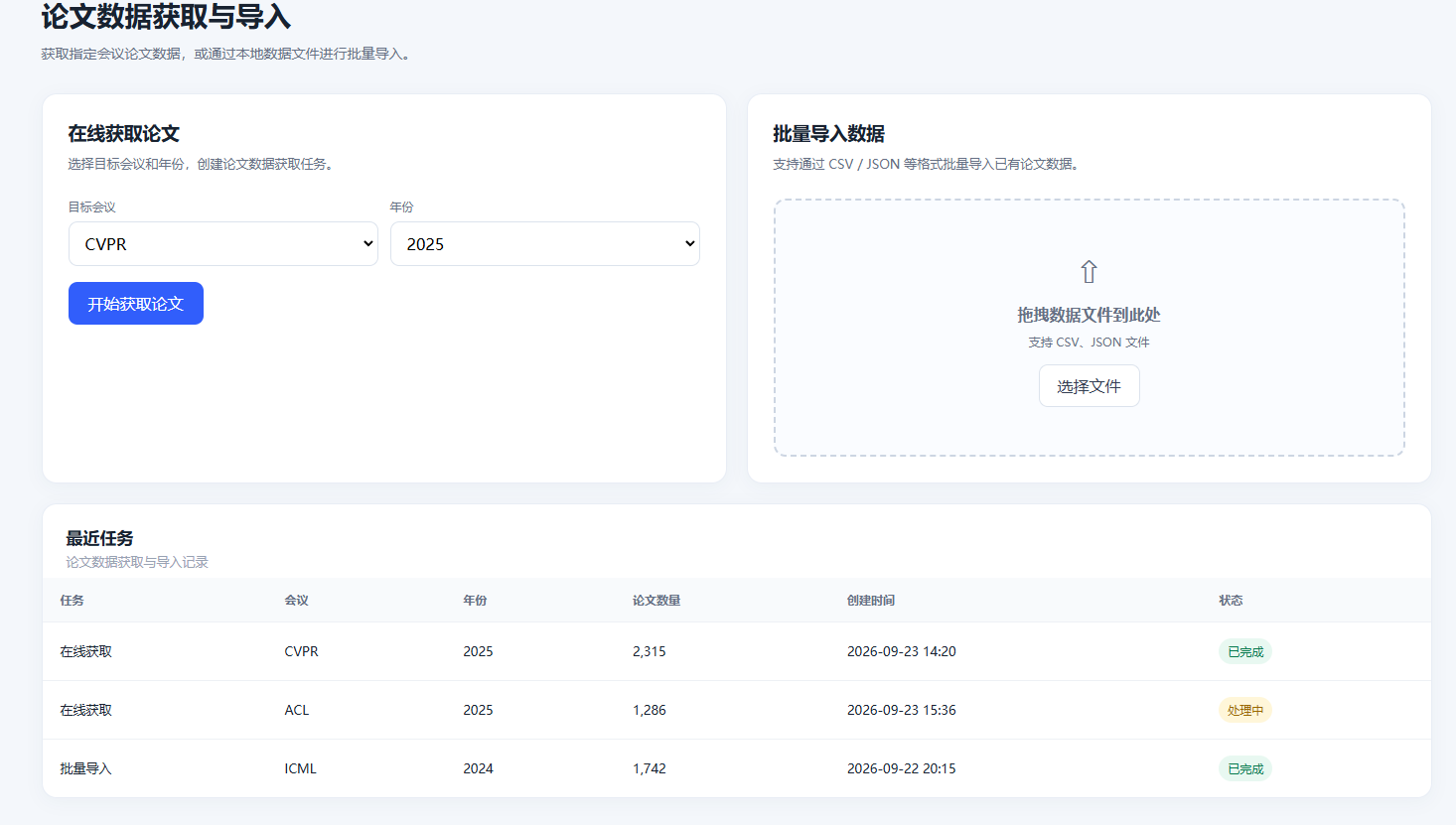The width and height of the screenshot is (1456, 825).
Task: Select the ICML cell in the task table
Action: pos(300,768)
